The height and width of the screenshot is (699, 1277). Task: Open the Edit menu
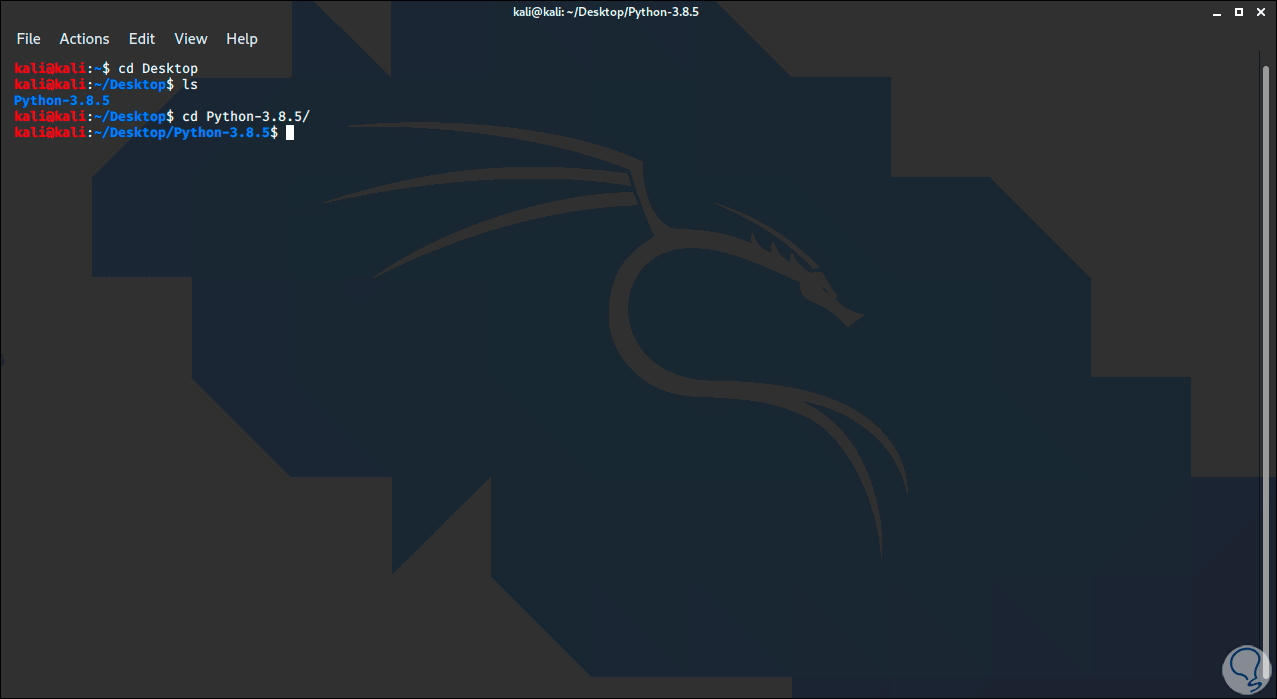142,39
